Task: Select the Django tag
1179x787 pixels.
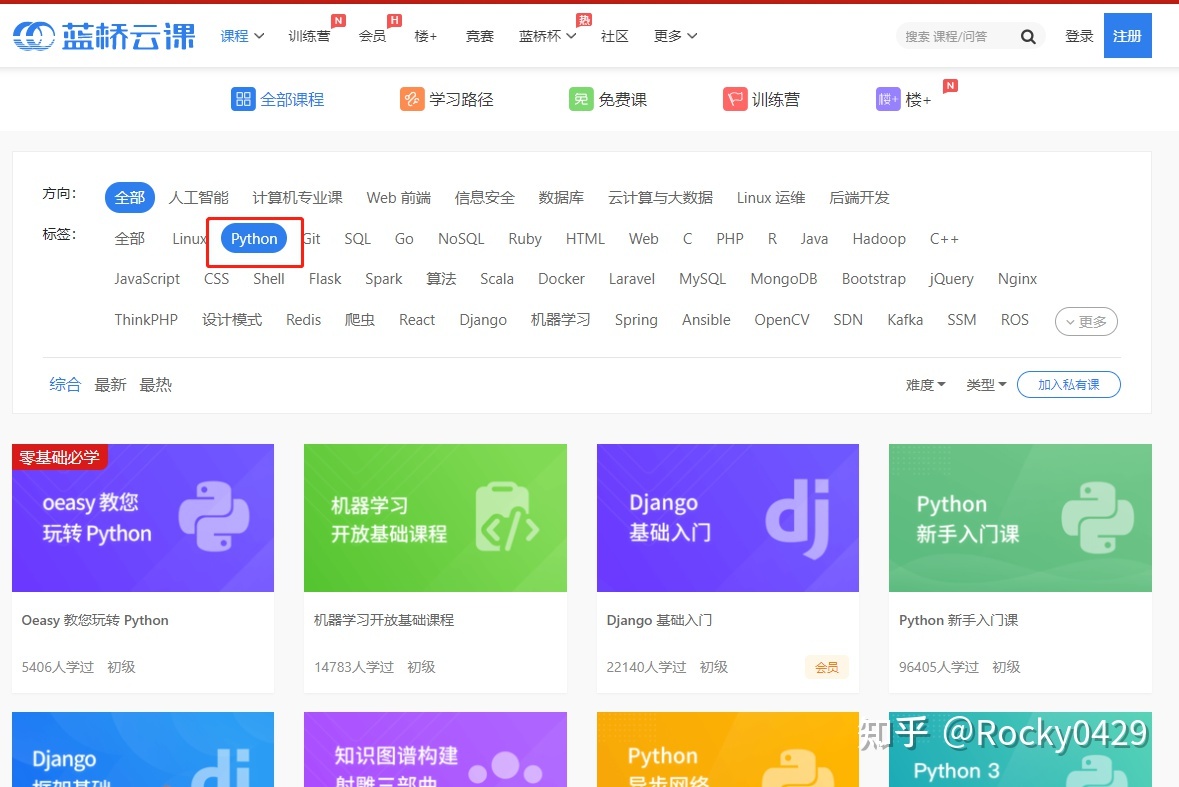Action: click(x=483, y=320)
